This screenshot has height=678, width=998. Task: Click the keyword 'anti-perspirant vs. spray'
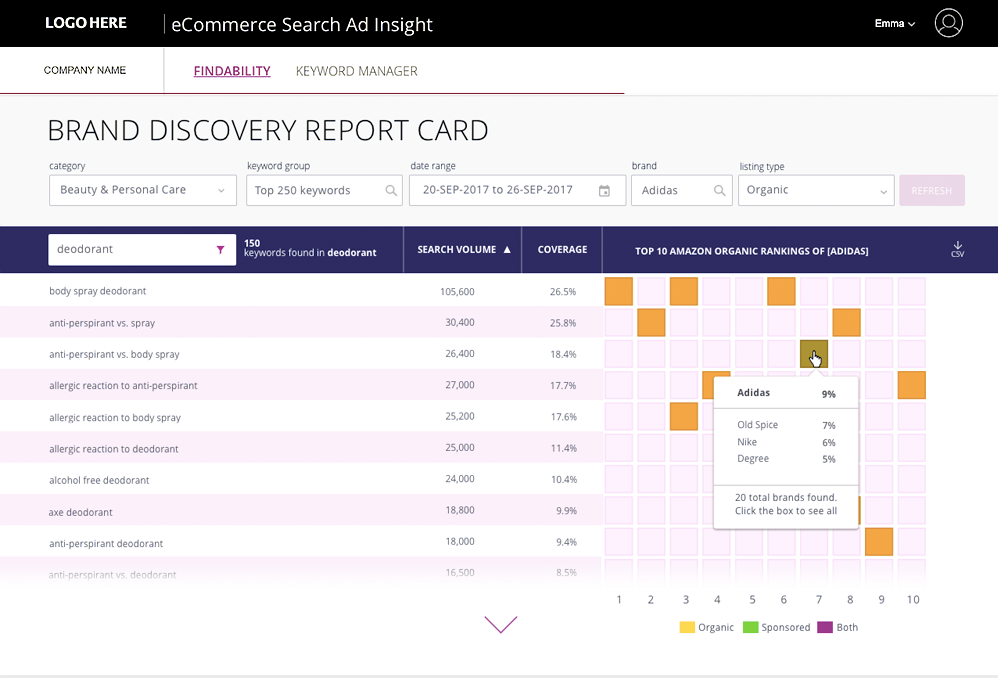coord(102,323)
